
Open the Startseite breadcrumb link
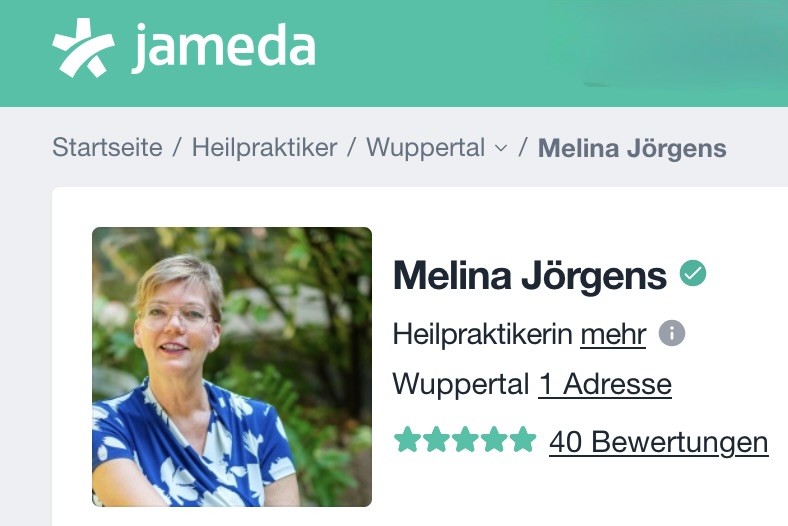[x=108, y=148]
